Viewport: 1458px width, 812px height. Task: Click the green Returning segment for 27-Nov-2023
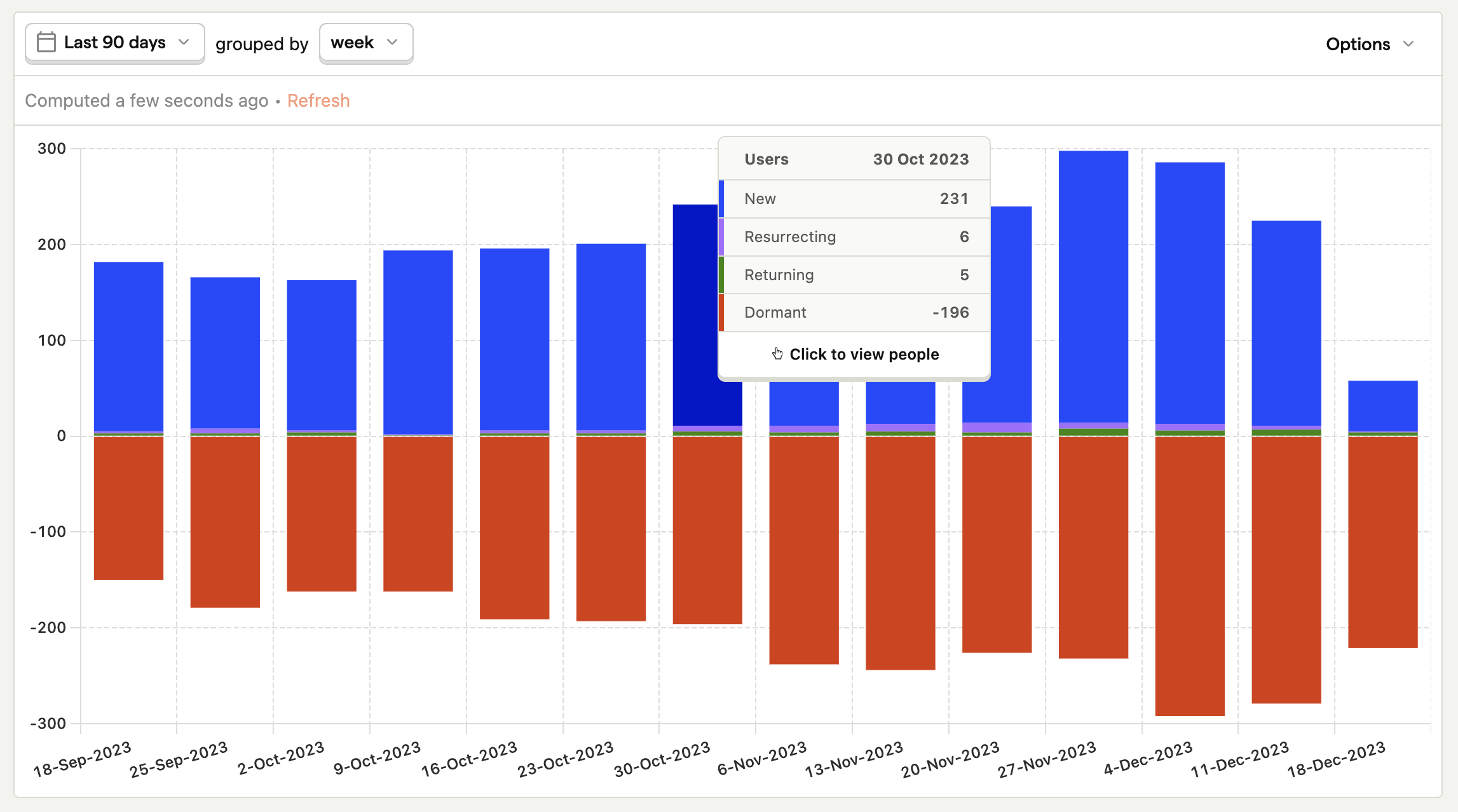[1094, 432]
